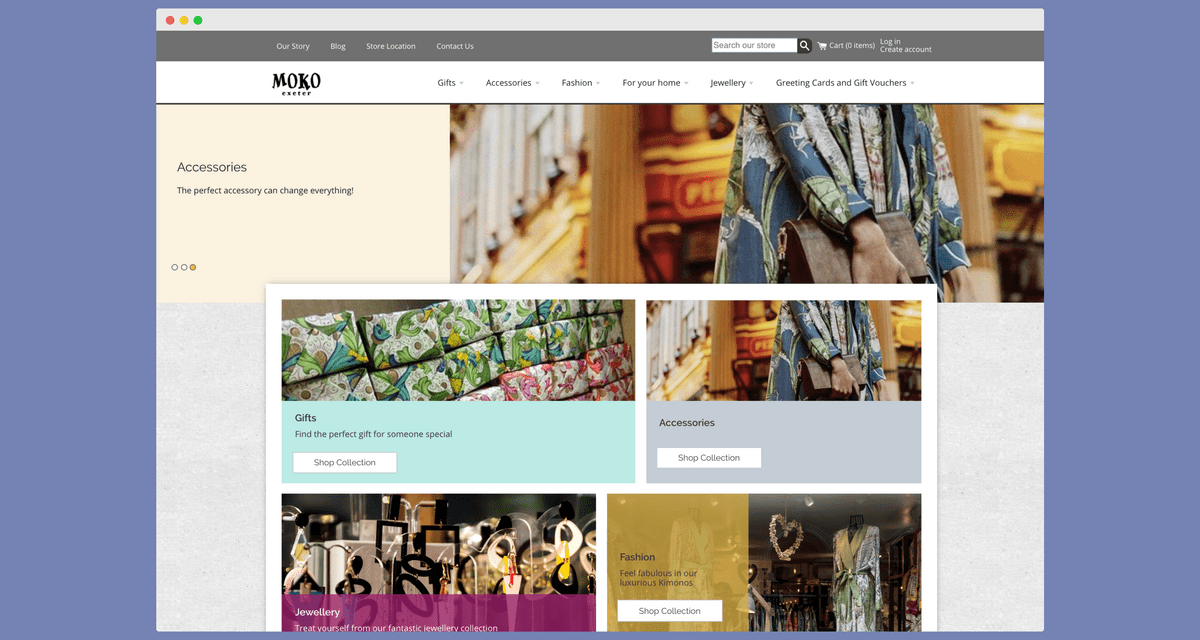Open the Blog link
The height and width of the screenshot is (640, 1200).
[338, 46]
